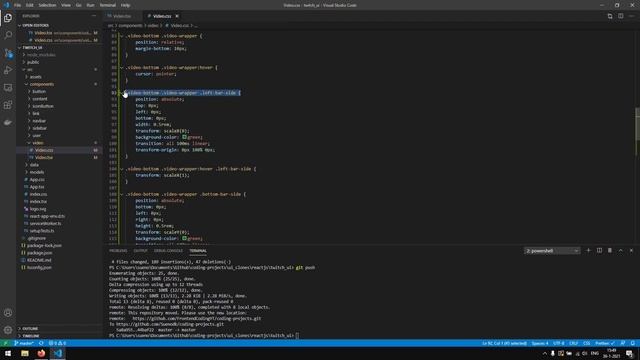Screen dimensions: 640x360
Task: Split the editor to the right
Action: [x=620, y=16]
